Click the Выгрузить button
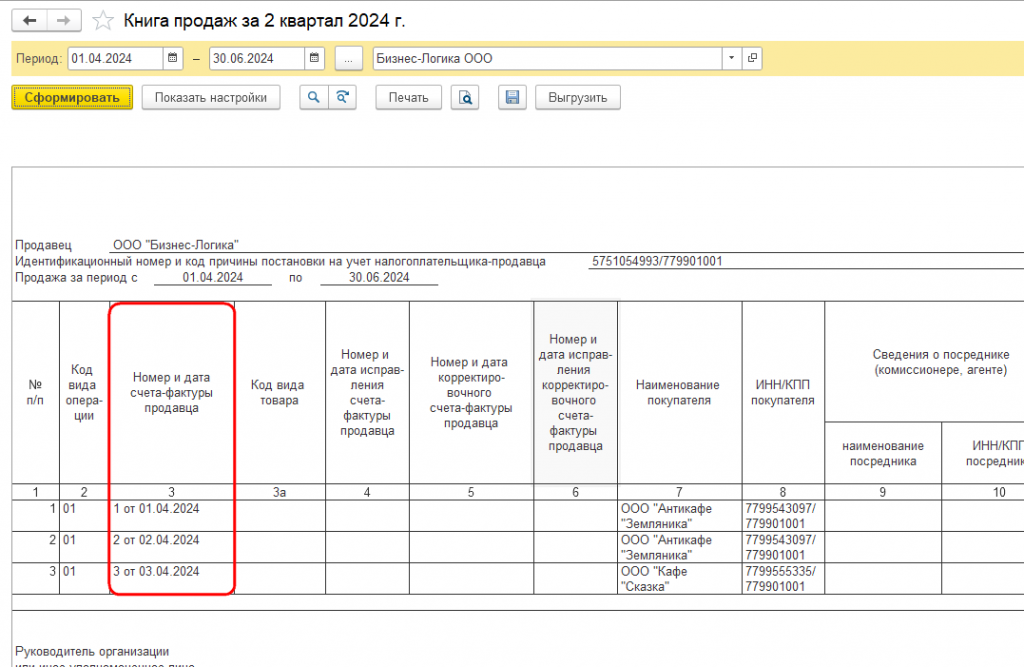Viewport: 1024px width, 667px height. tap(578, 97)
